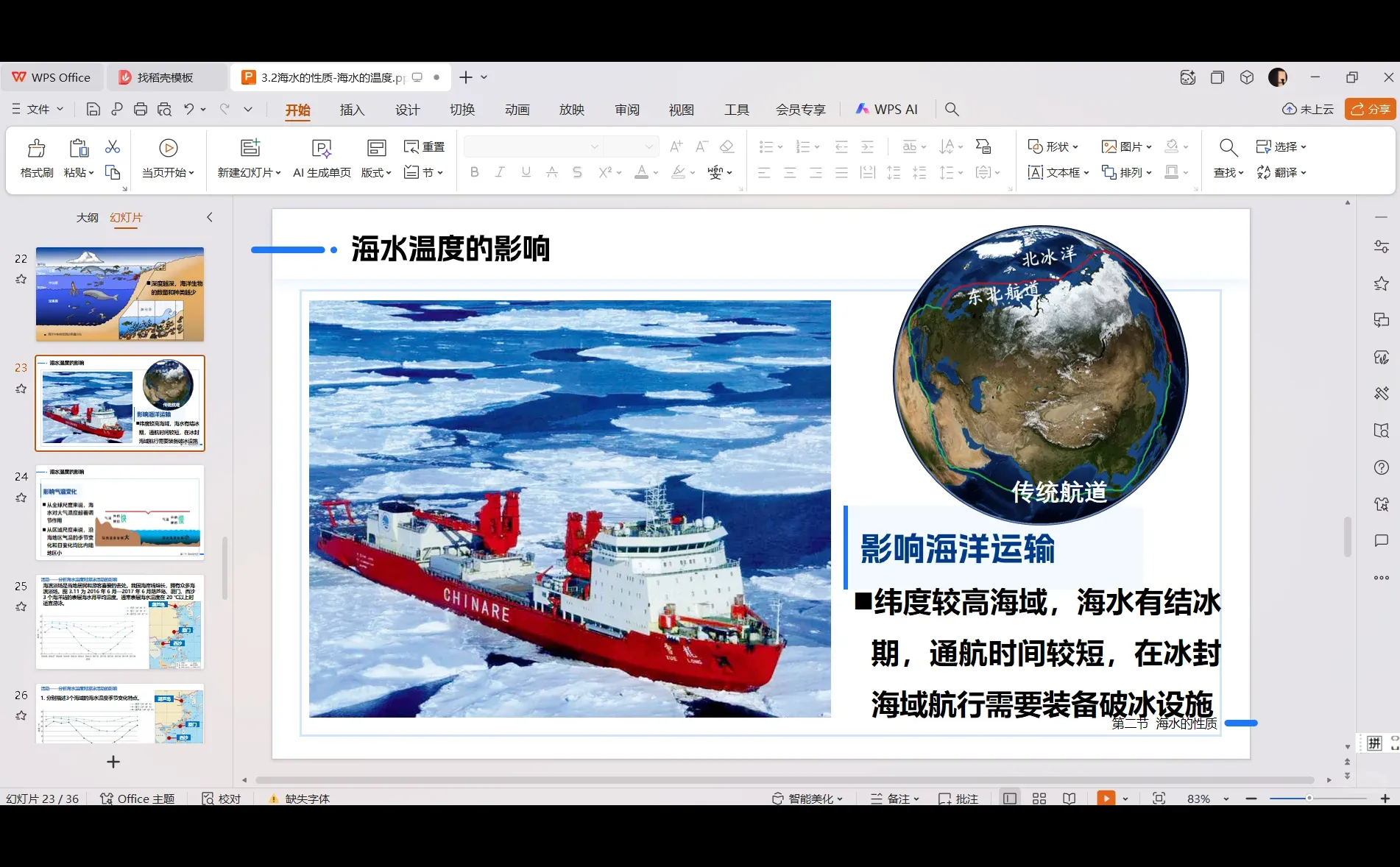Click the Undo arrow icon
This screenshot has height=867, width=1400.
[x=189, y=110]
